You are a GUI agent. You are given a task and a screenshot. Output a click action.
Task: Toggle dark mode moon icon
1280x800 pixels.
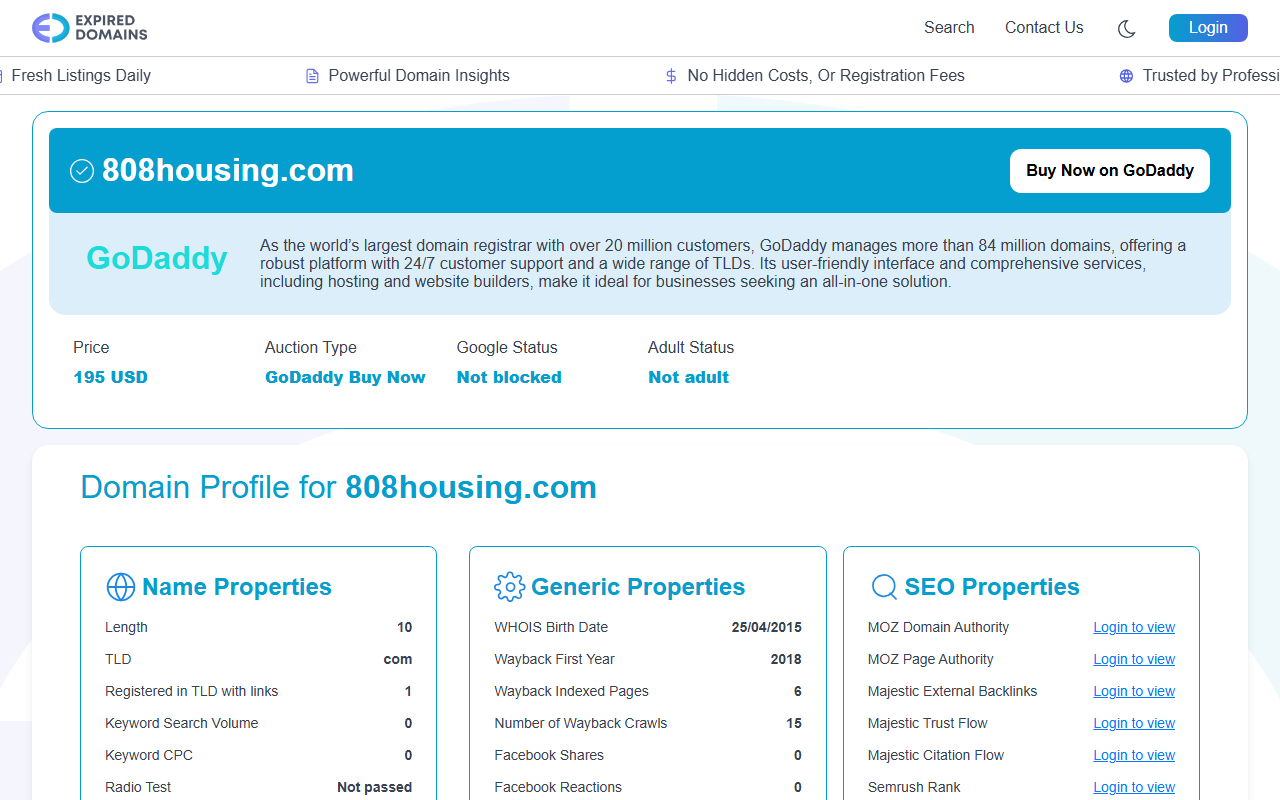(1126, 28)
